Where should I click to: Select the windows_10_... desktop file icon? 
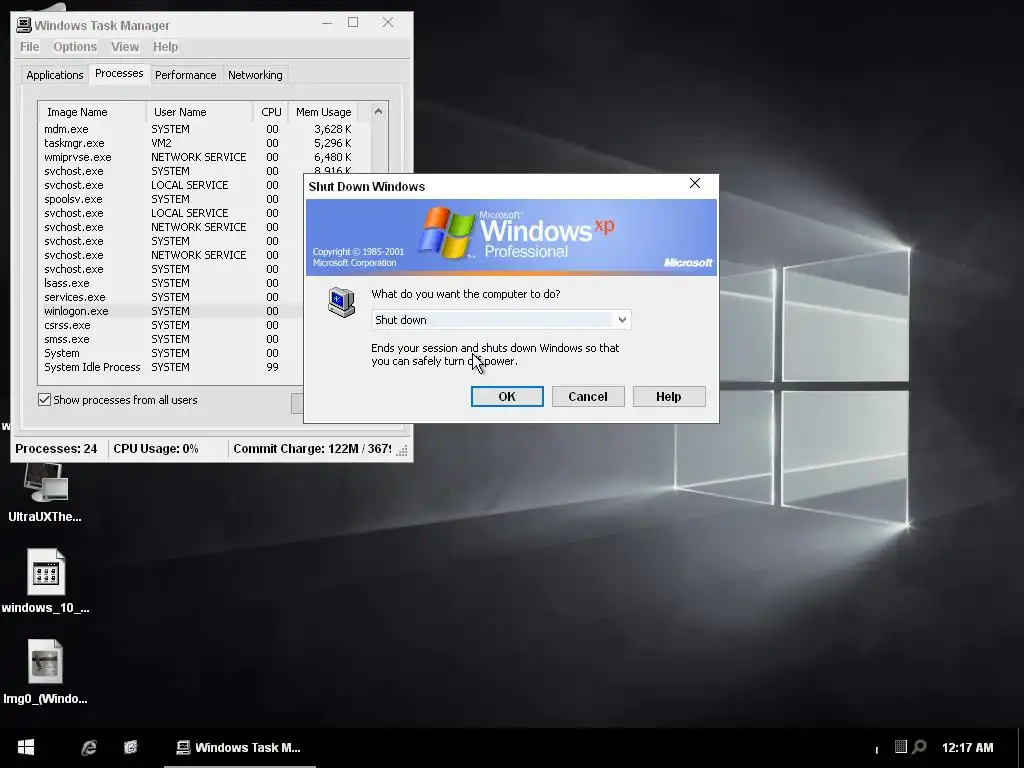pos(45,581)
